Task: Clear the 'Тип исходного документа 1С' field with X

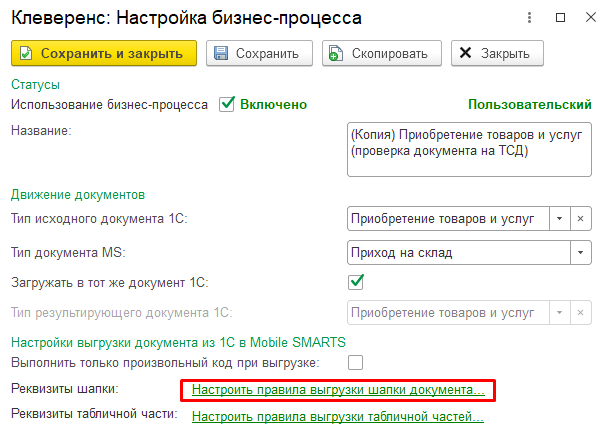Action: coord(581,219)
